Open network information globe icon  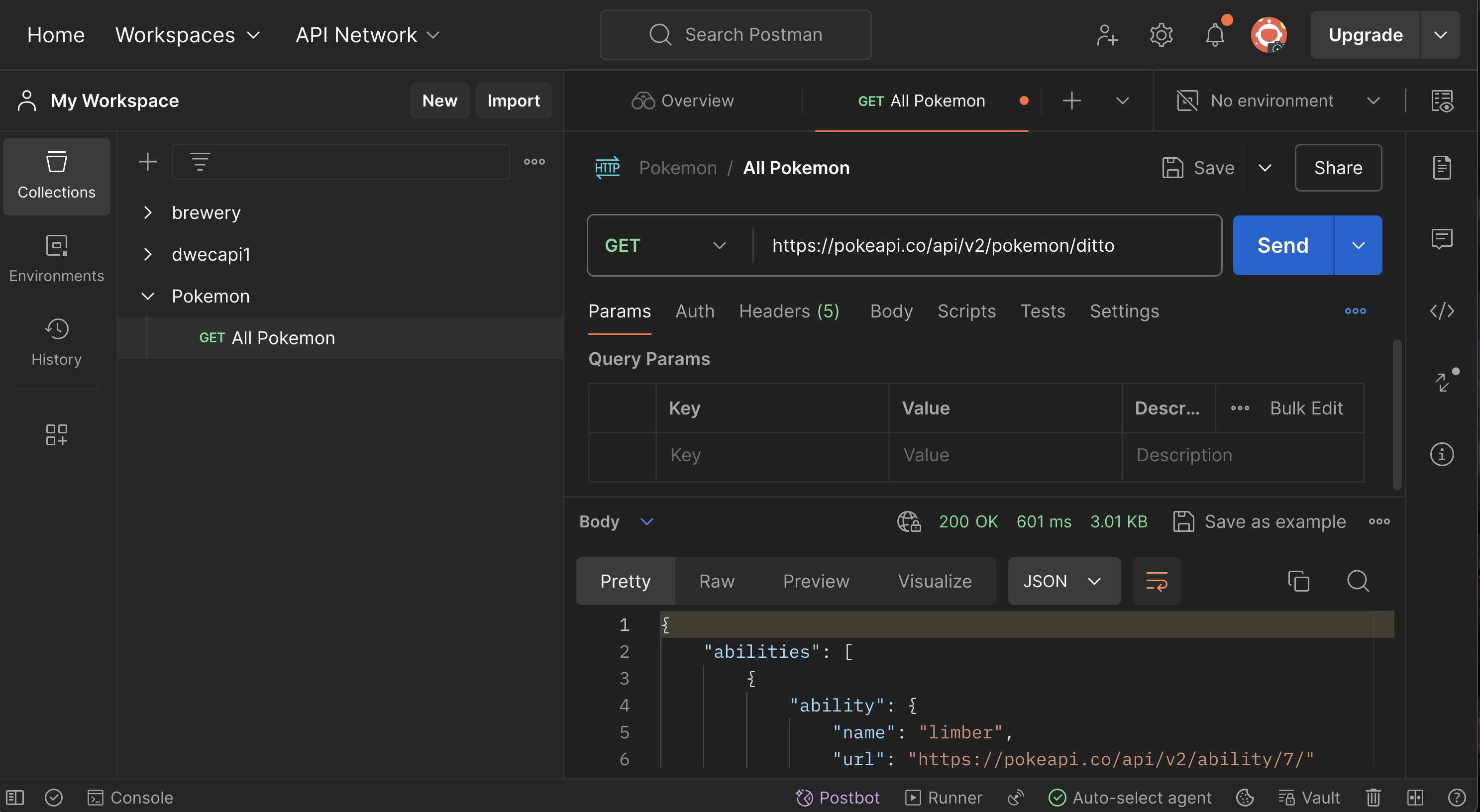pos(909,521)
